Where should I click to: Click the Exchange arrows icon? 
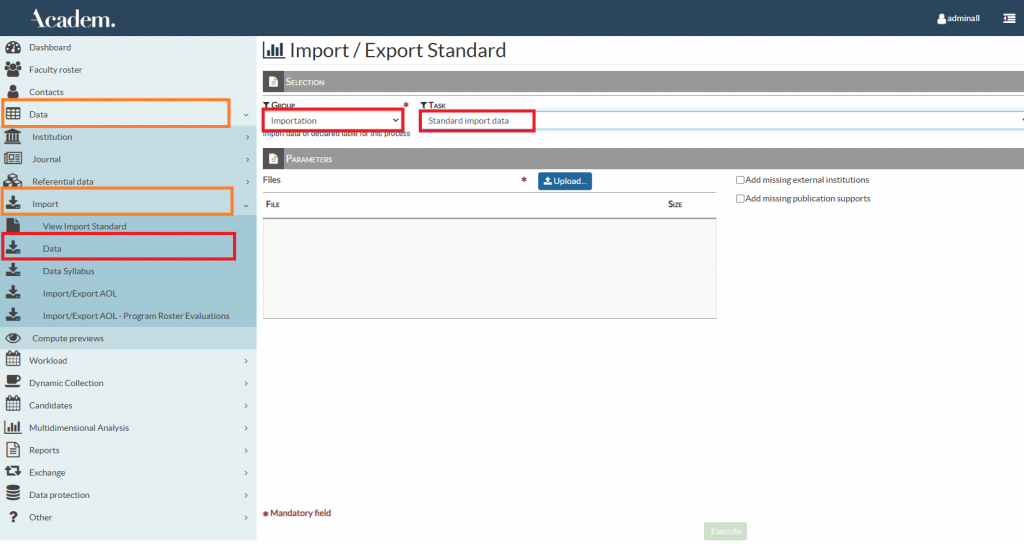(13, 472)
